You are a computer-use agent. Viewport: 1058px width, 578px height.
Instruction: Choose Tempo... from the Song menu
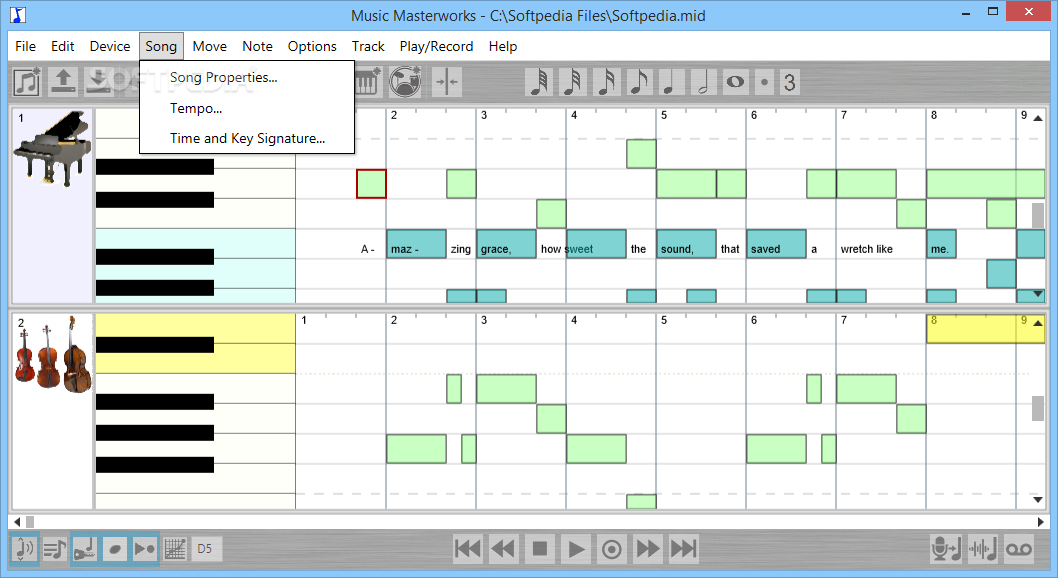point(247,108)
